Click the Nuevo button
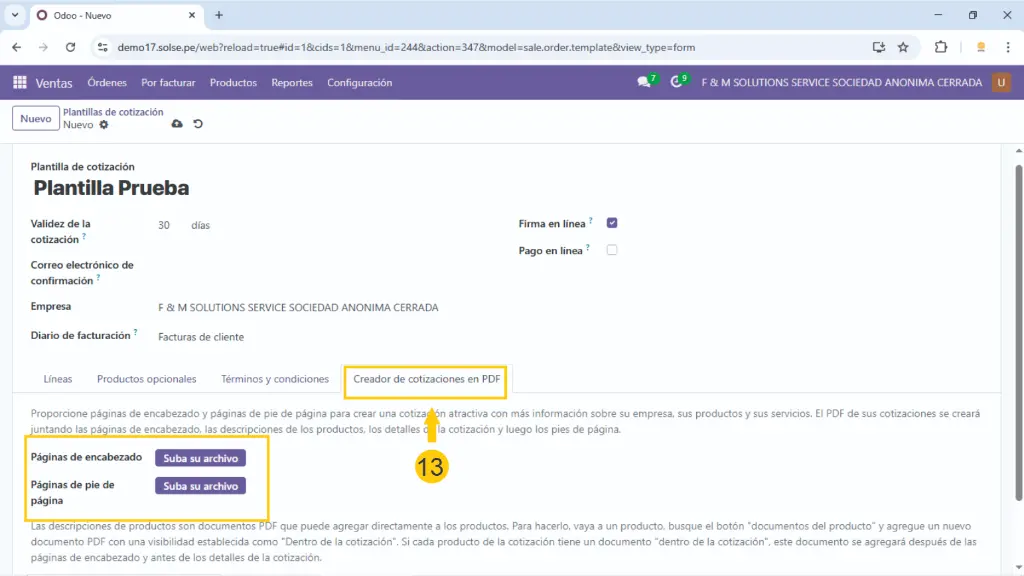 [x=35, y=118]
